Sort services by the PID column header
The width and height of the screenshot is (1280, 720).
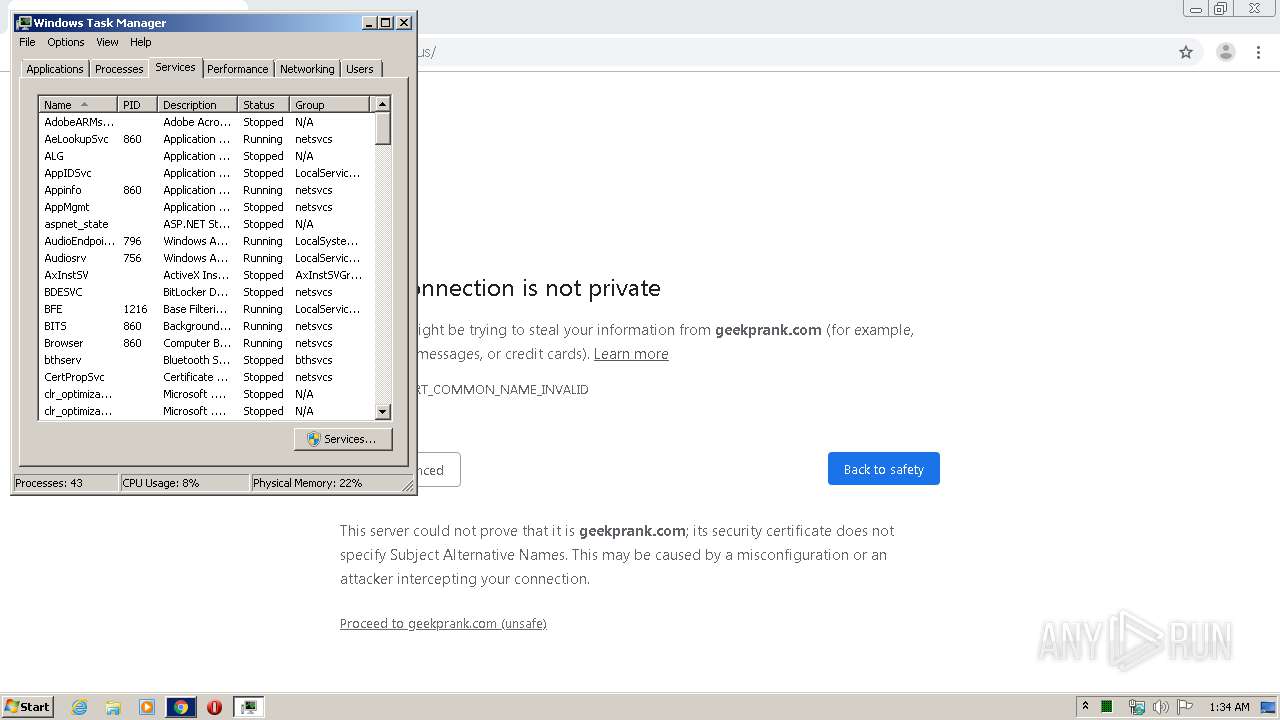[138, 105]
